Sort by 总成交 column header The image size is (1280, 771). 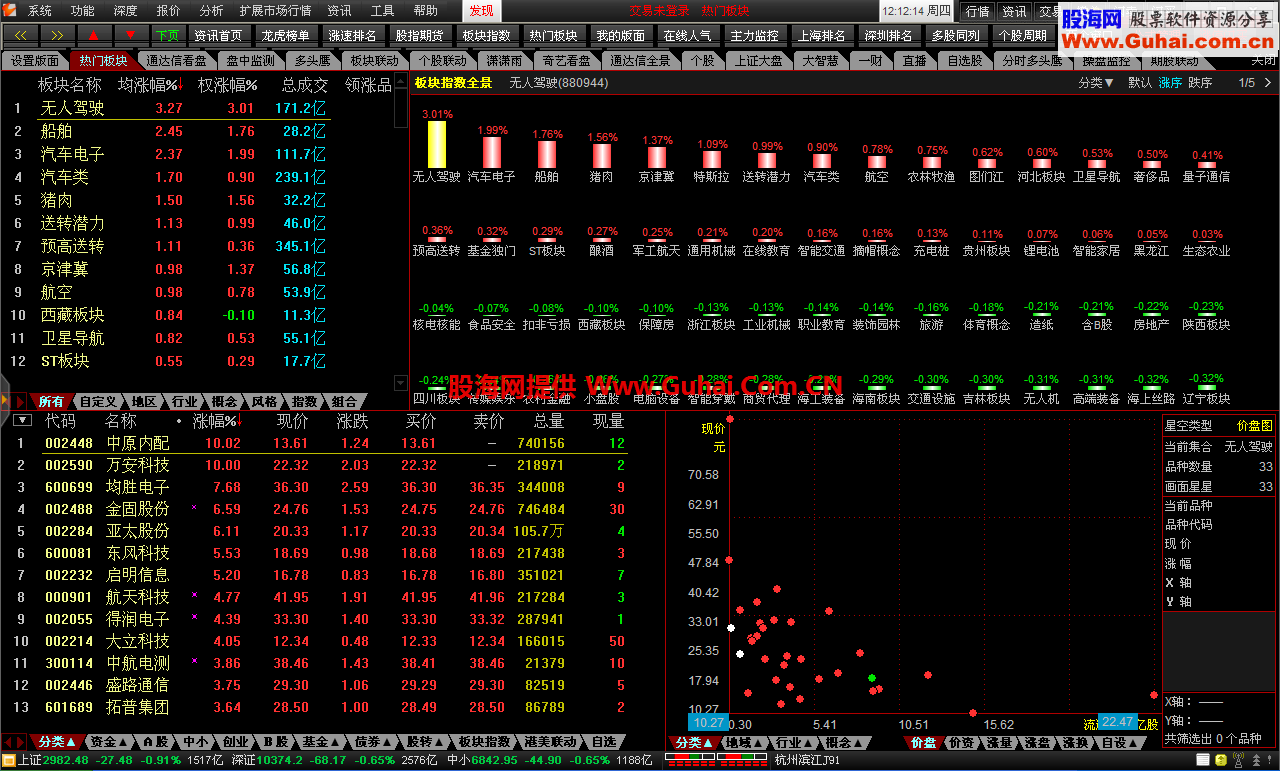pyautogui.click(x=305, y=85)
